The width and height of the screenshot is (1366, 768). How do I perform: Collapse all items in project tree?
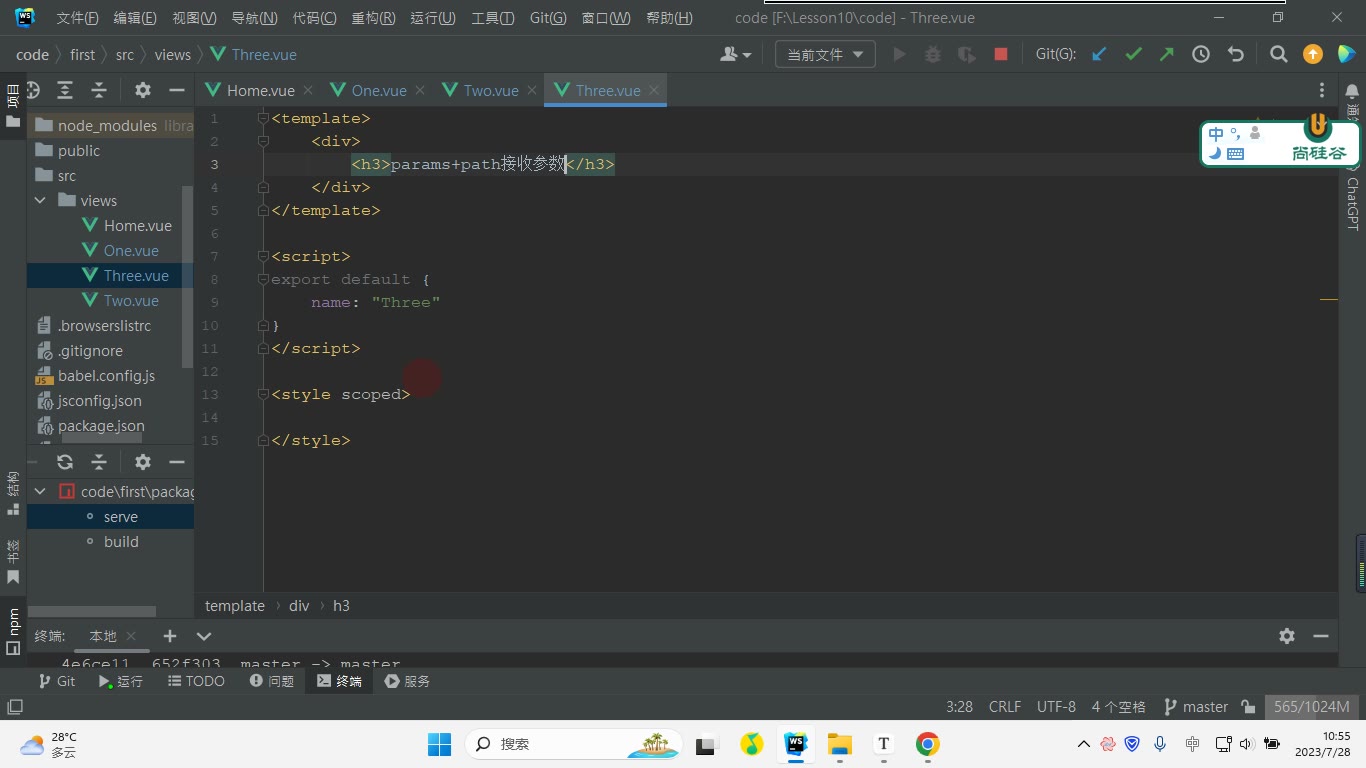click(99, 90)
